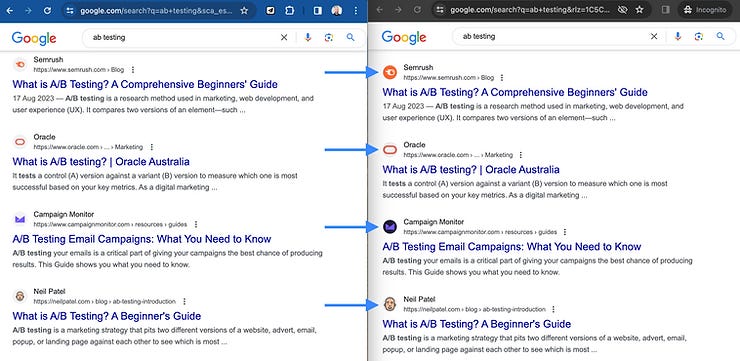Open options for Campaign Monitor result in left window
740x361 pixels.
point(196,224)
